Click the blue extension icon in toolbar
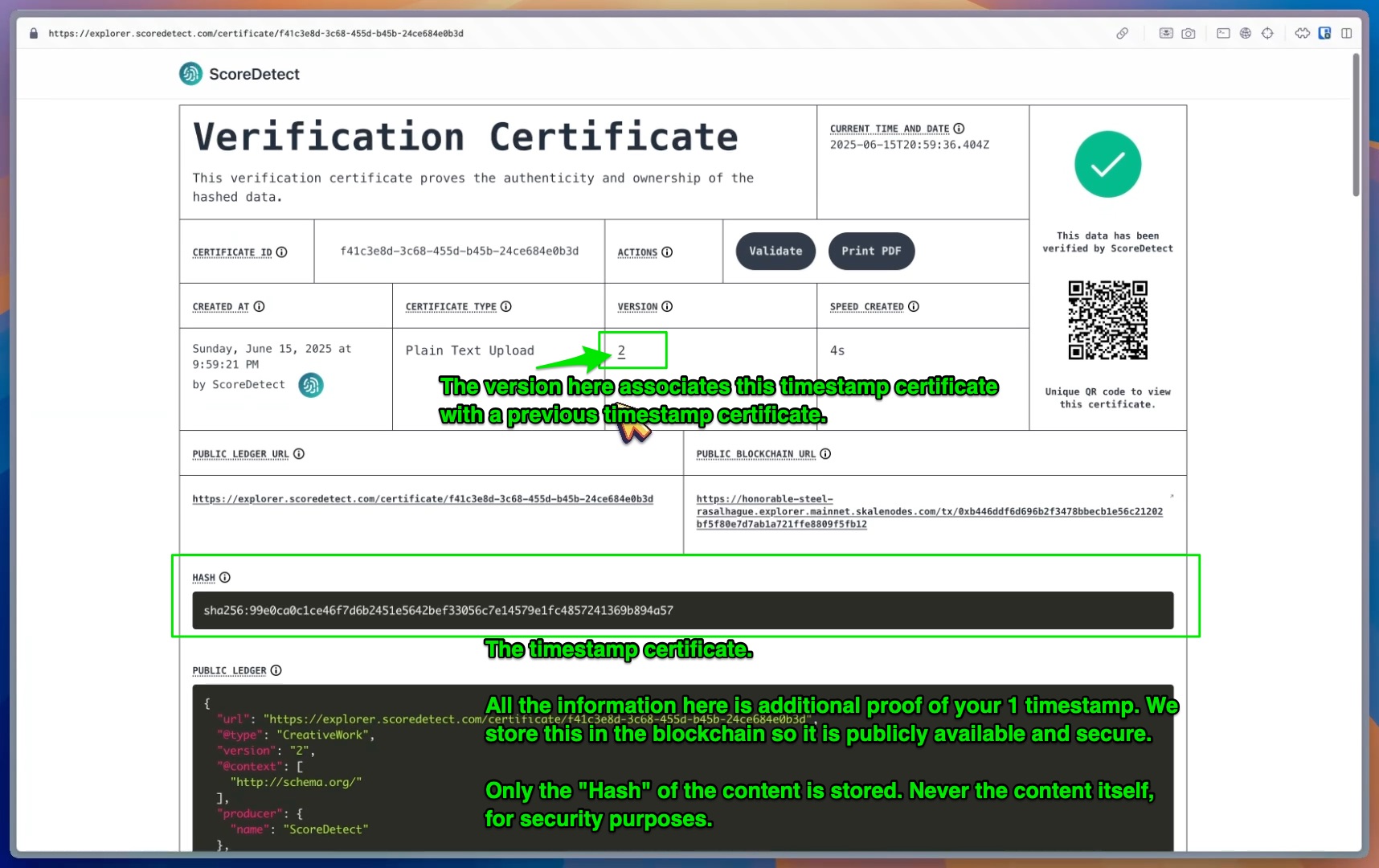This screenshot has width=1379, height=868. [1324, 33]
